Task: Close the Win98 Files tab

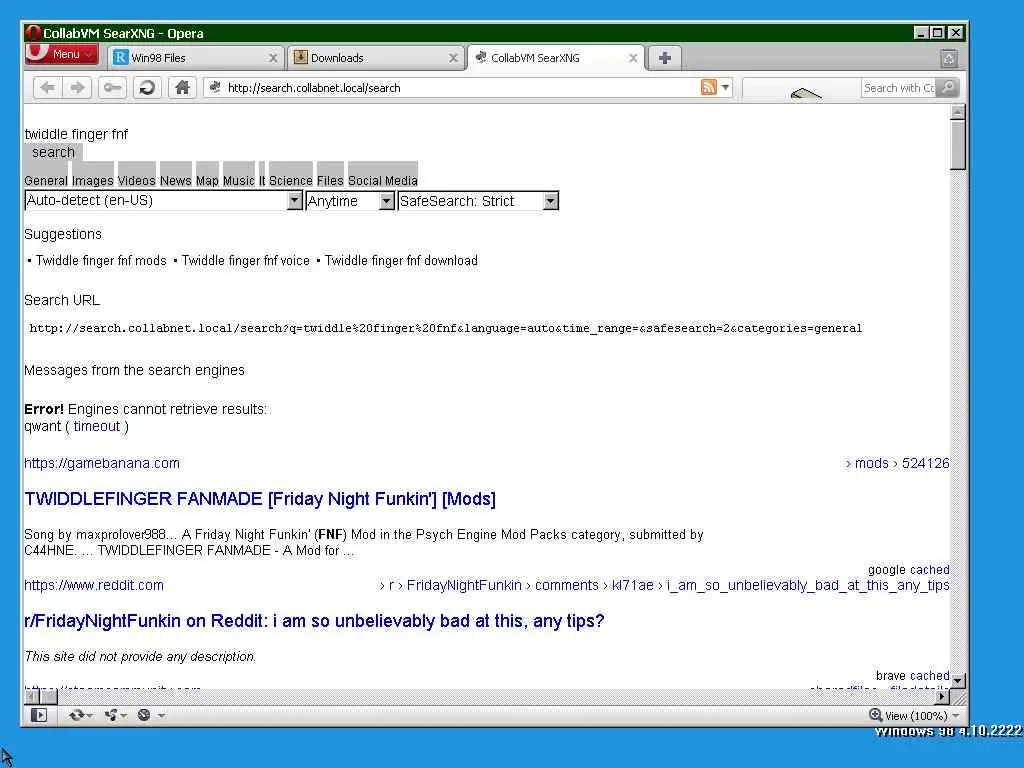Action: pyautogui.click(x=273, y=58)
